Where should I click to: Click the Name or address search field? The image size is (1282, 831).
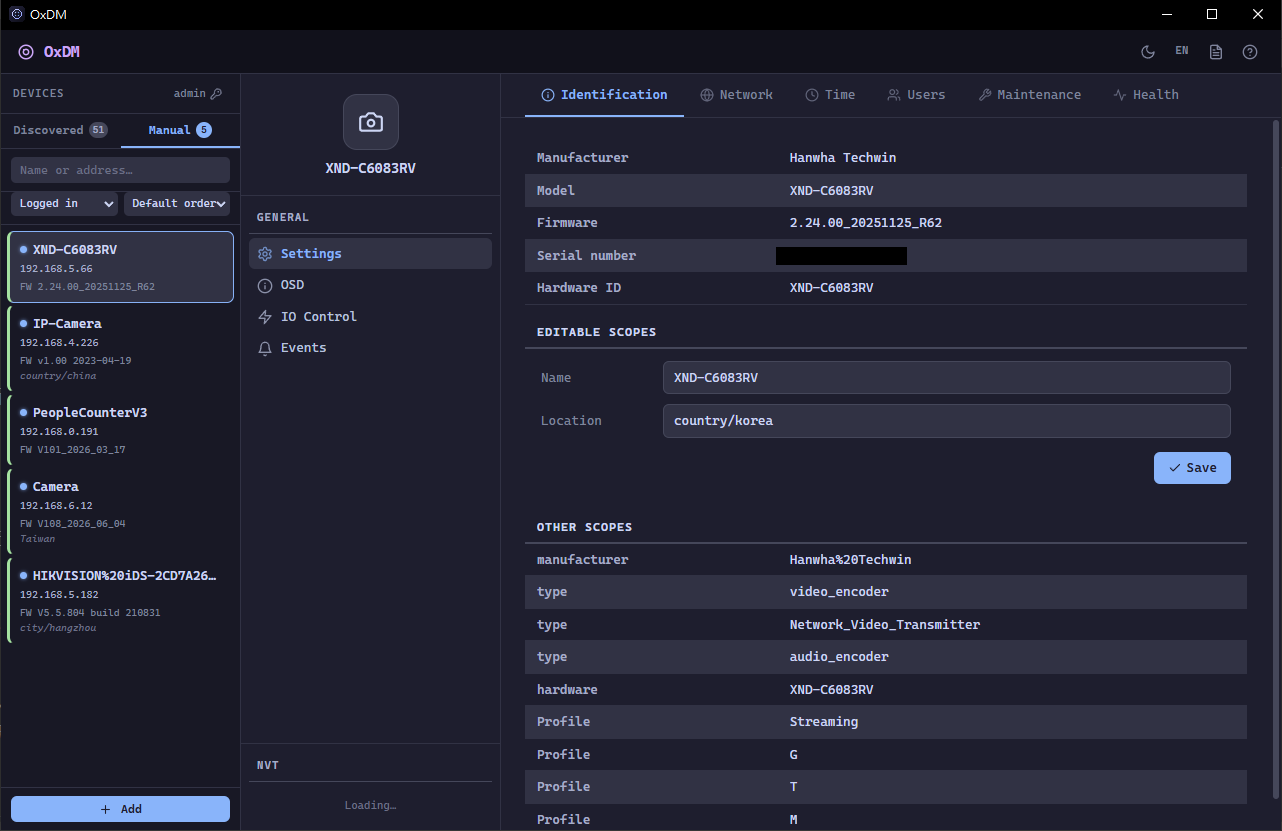tap(120, 170)
